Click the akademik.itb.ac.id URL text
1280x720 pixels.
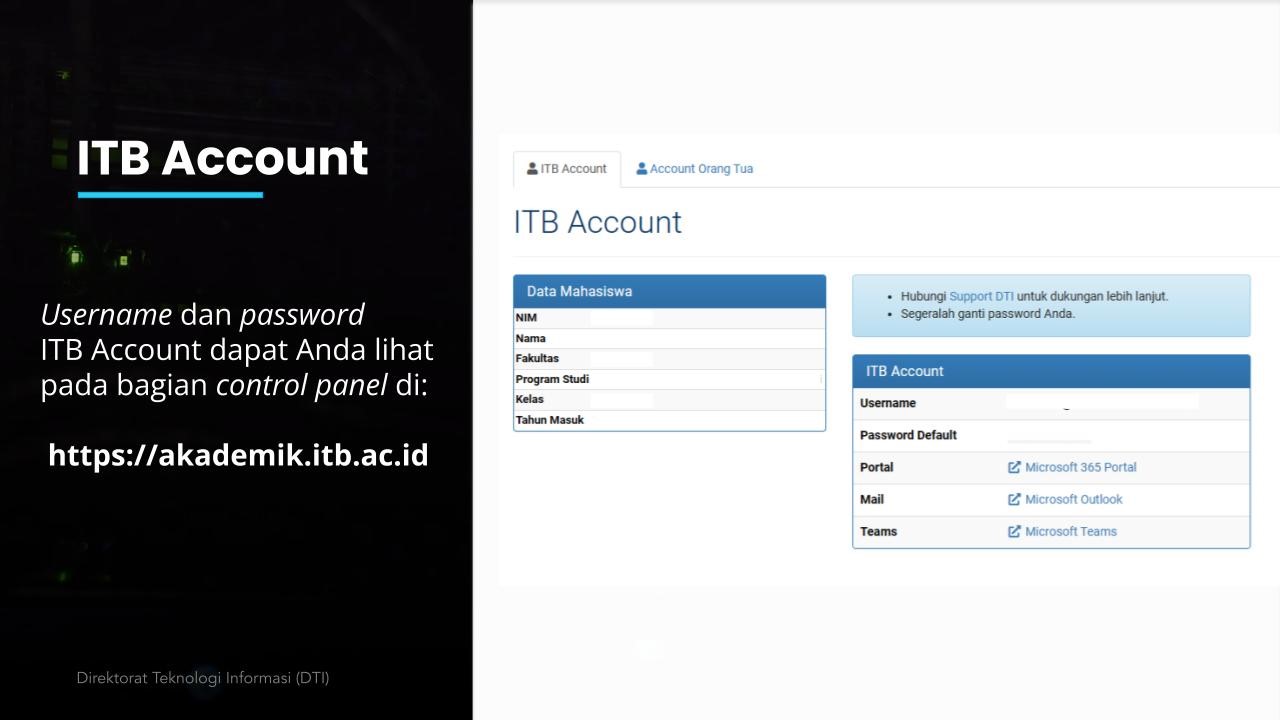(238, 455)
